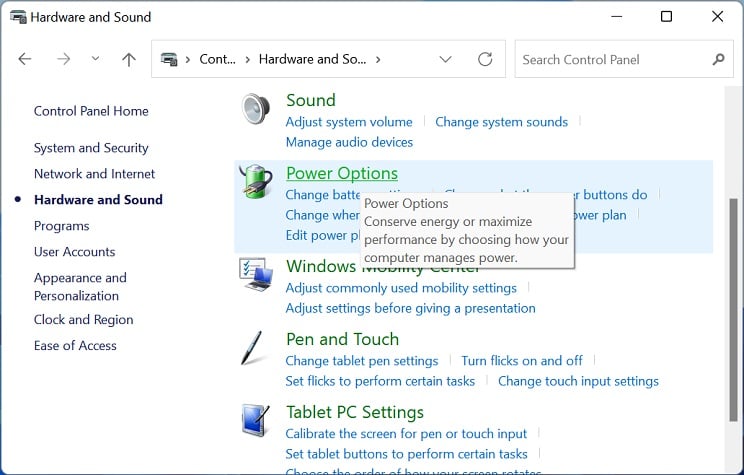Expand the address bar history dropdown
Image resolution: width=744 pixels, height=475 pixels.
click(x=445, y=59)
